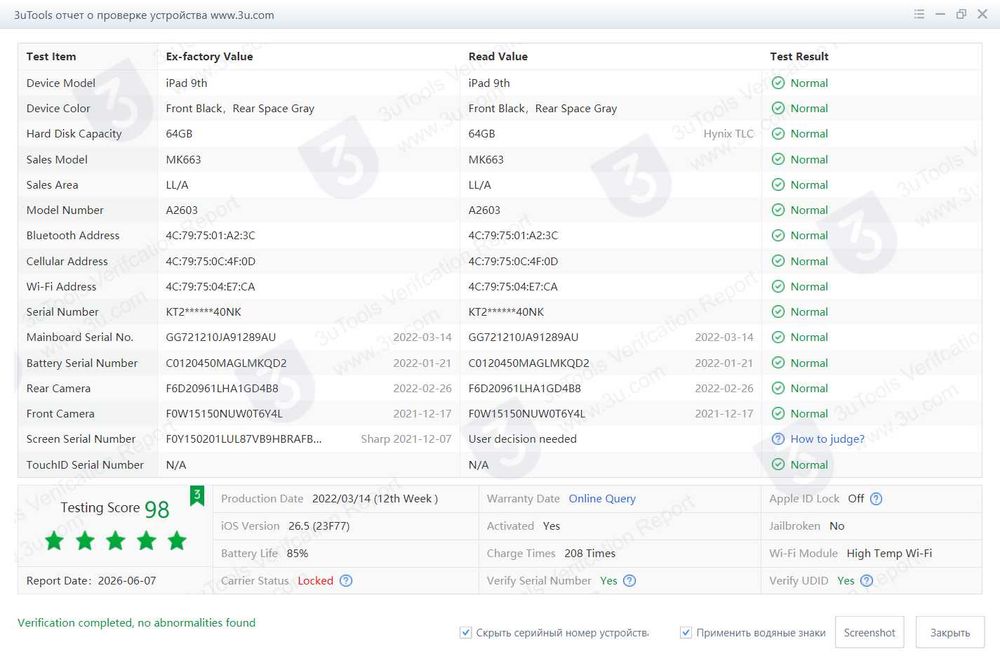Image resolution: width=1000 pixels, height=663 pixels.
Task: Click the Sales Model Normal check icon
Action: 778,159
